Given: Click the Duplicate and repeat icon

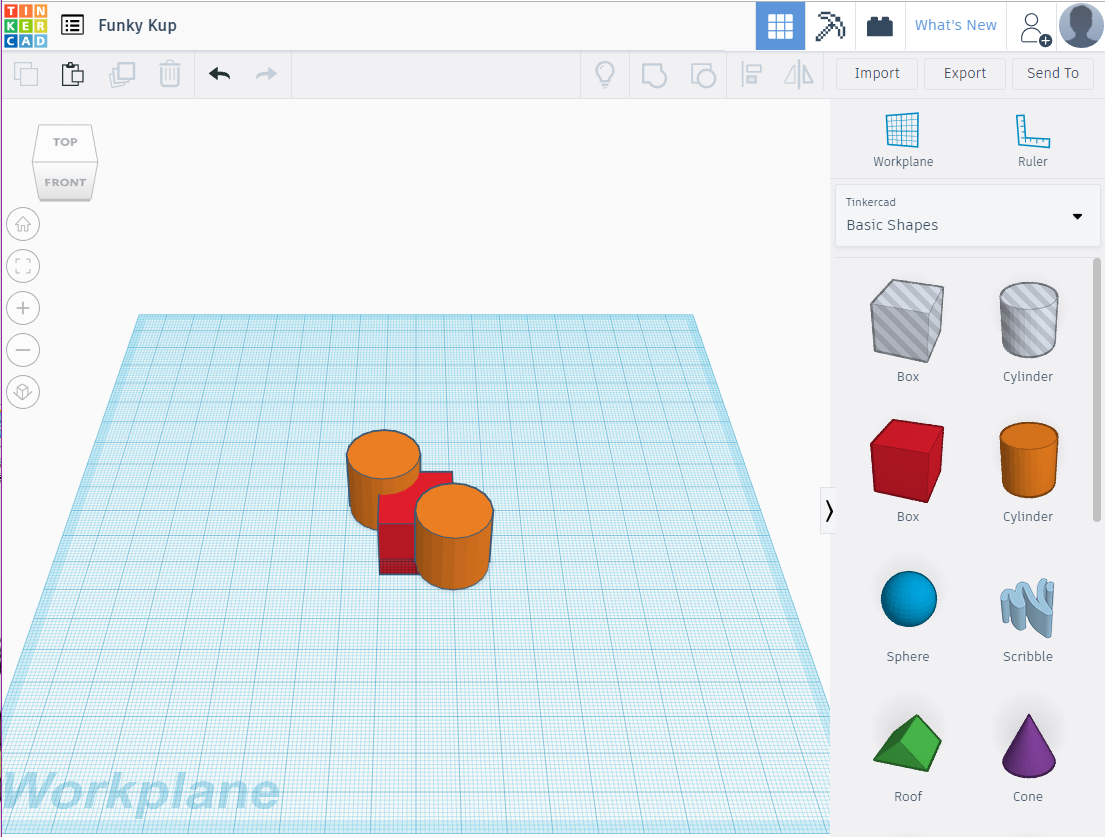Looking at the screenshot, I should tap(122, 74).
